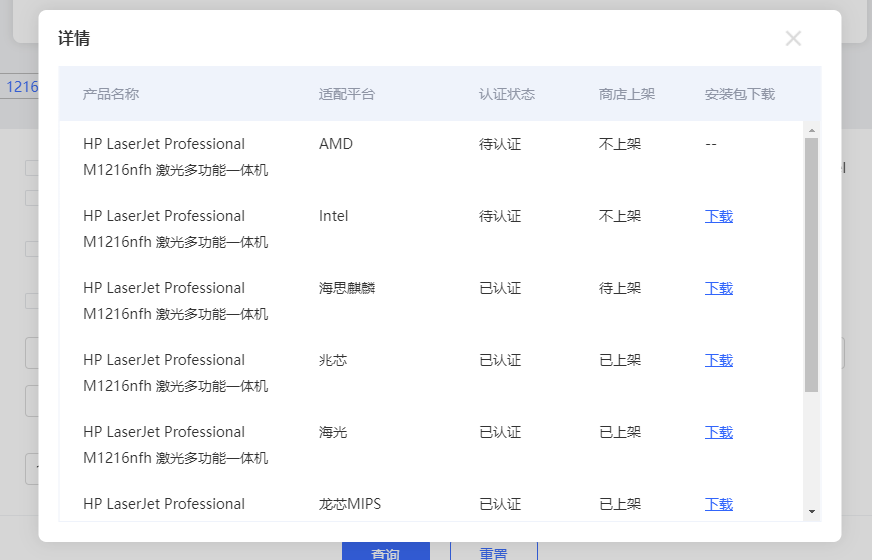Screen dimensions: 872x560
Task: Select the AMD platform cell
Action: (336, 144)
